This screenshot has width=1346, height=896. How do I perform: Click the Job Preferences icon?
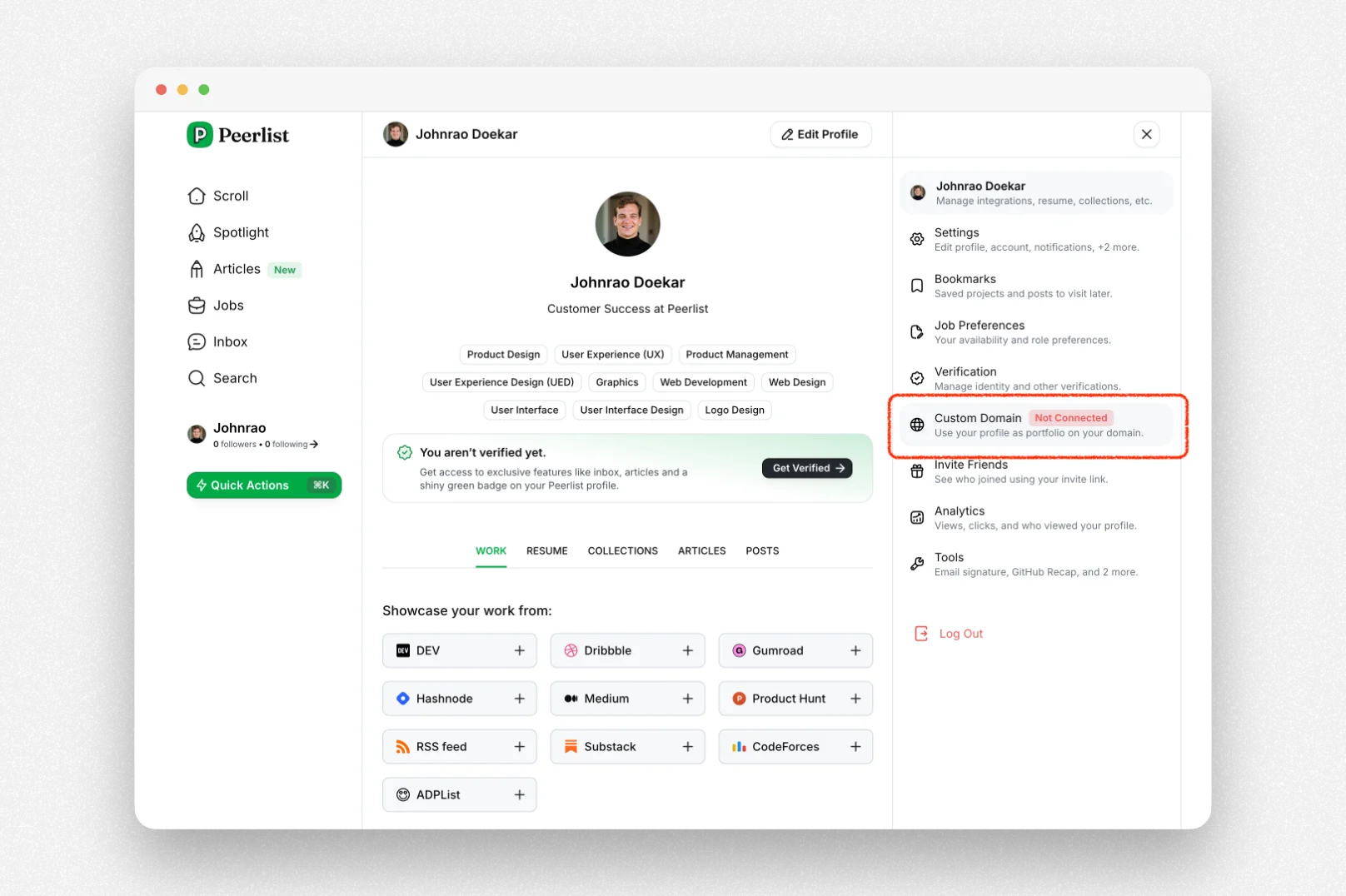click(x=917, y=332)
